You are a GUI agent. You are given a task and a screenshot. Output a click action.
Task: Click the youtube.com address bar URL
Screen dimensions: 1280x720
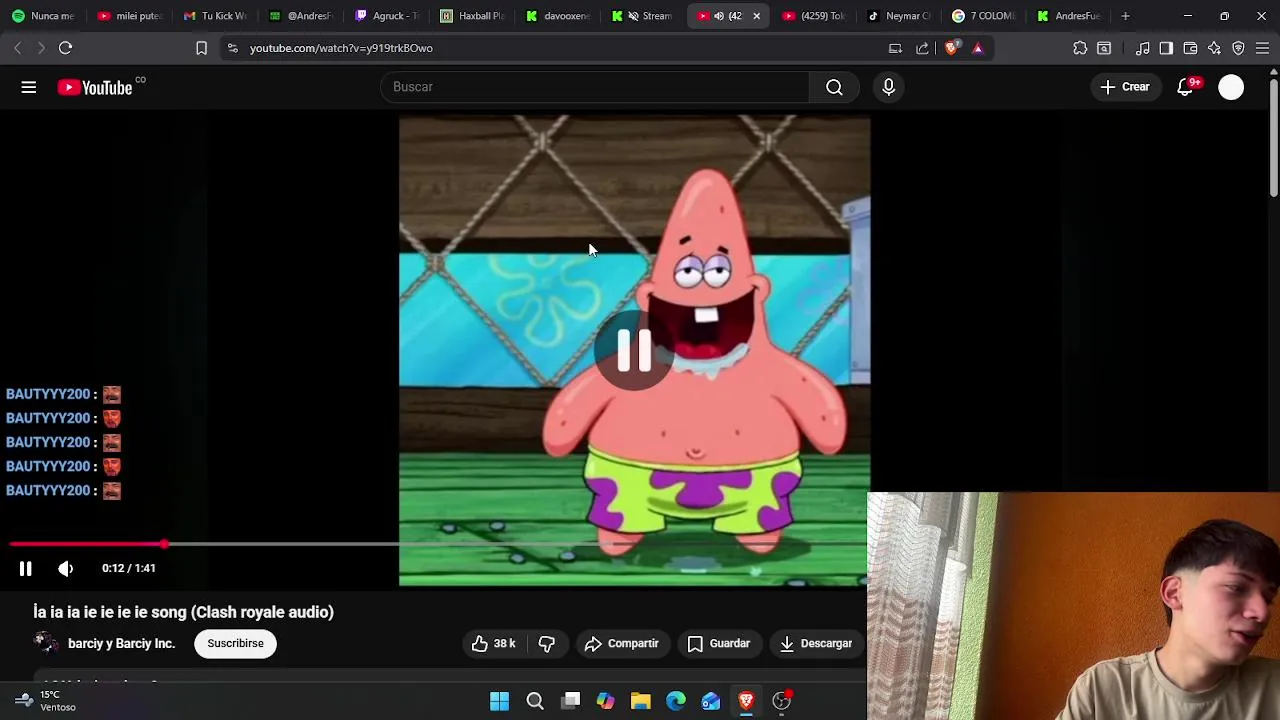tap(341, 48)
